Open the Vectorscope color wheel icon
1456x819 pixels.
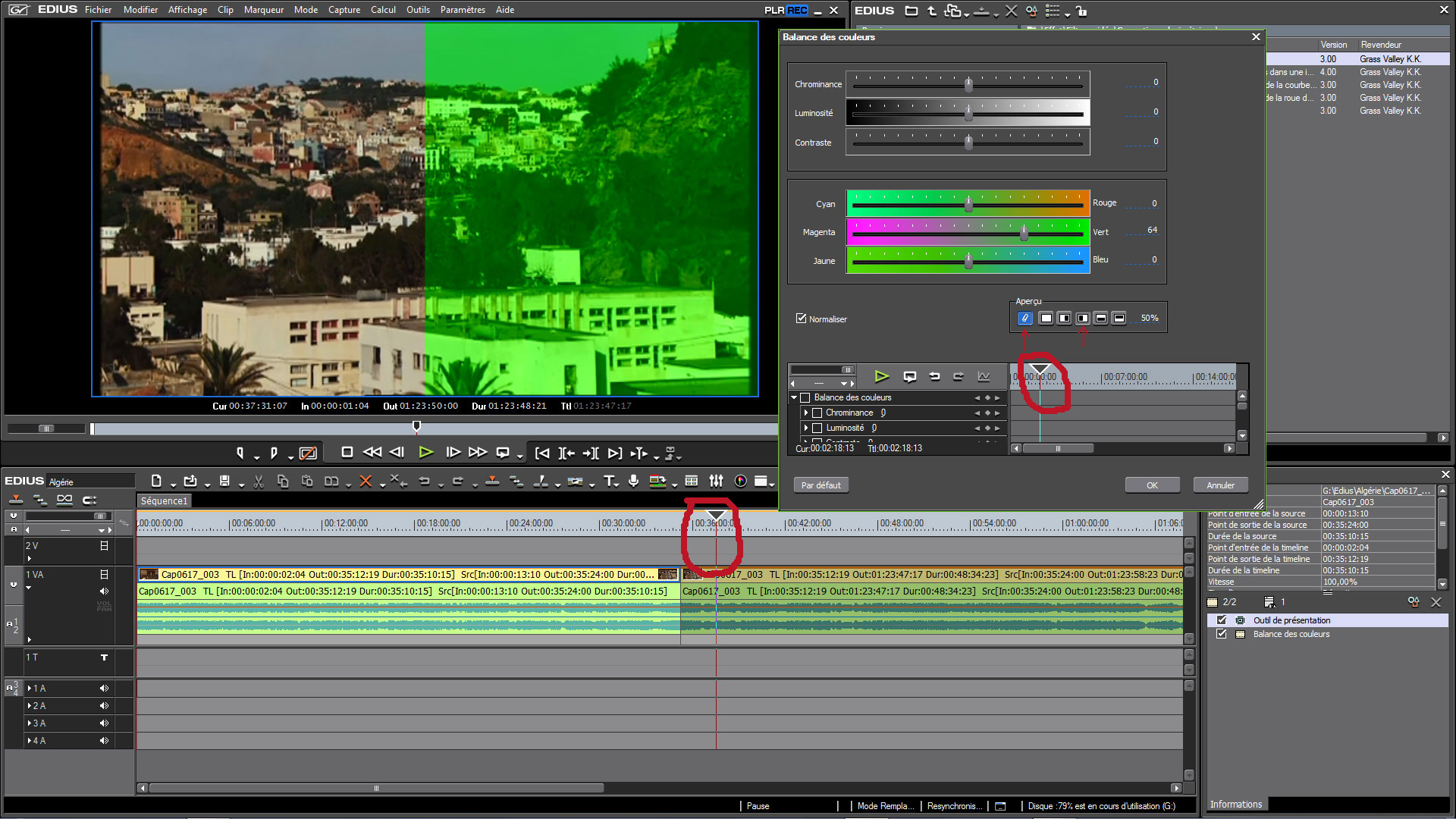tap(741, 481)
